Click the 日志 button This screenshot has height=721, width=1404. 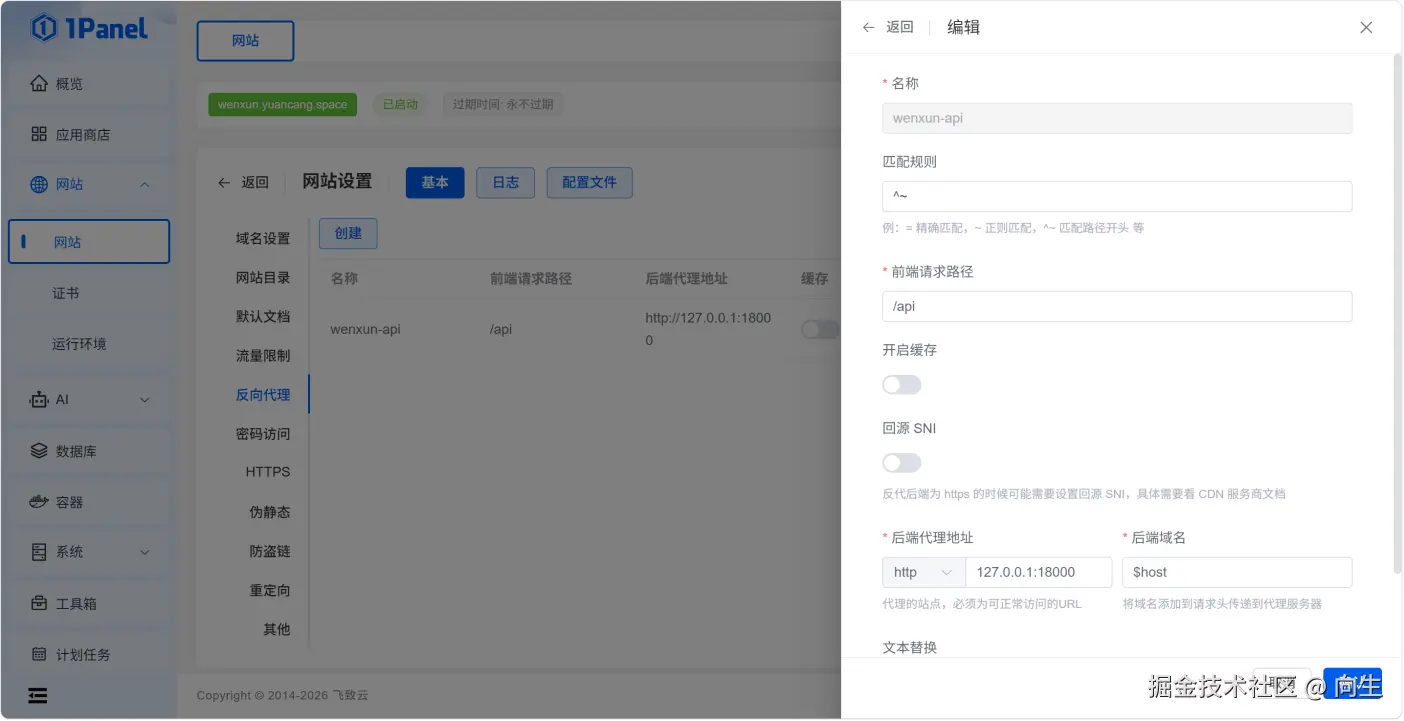[x=506, y=182]
